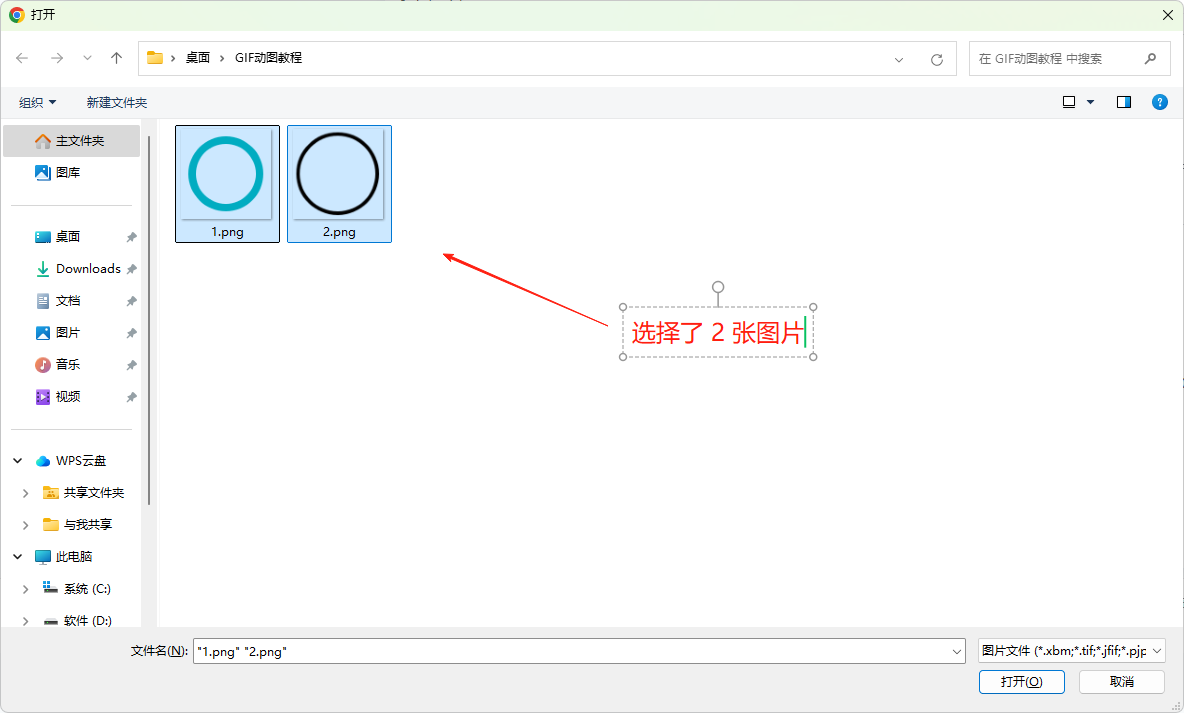Open the 组织 dropdown menu
The width and height of the screenshot is (1184, 713).
click(38, 102)
